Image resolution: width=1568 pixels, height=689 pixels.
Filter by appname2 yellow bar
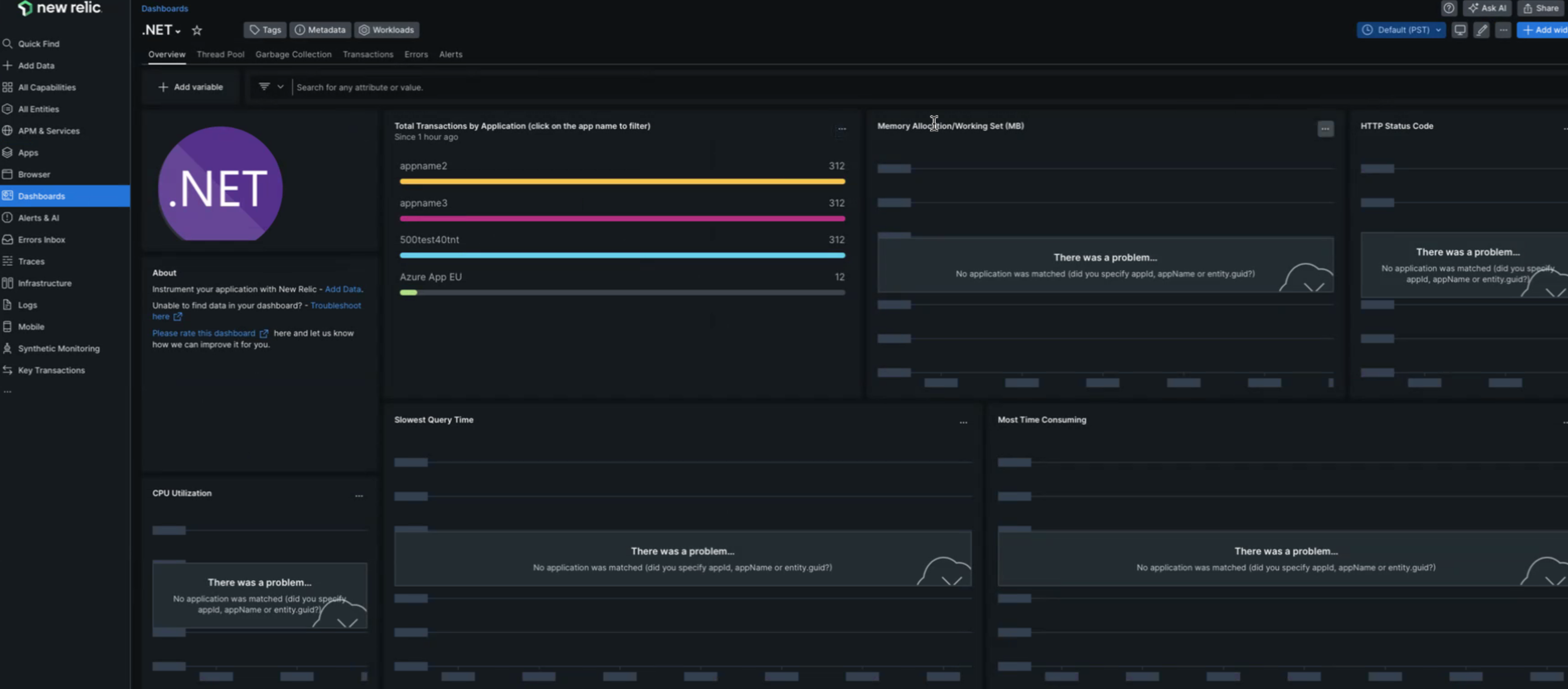point(622,182)
